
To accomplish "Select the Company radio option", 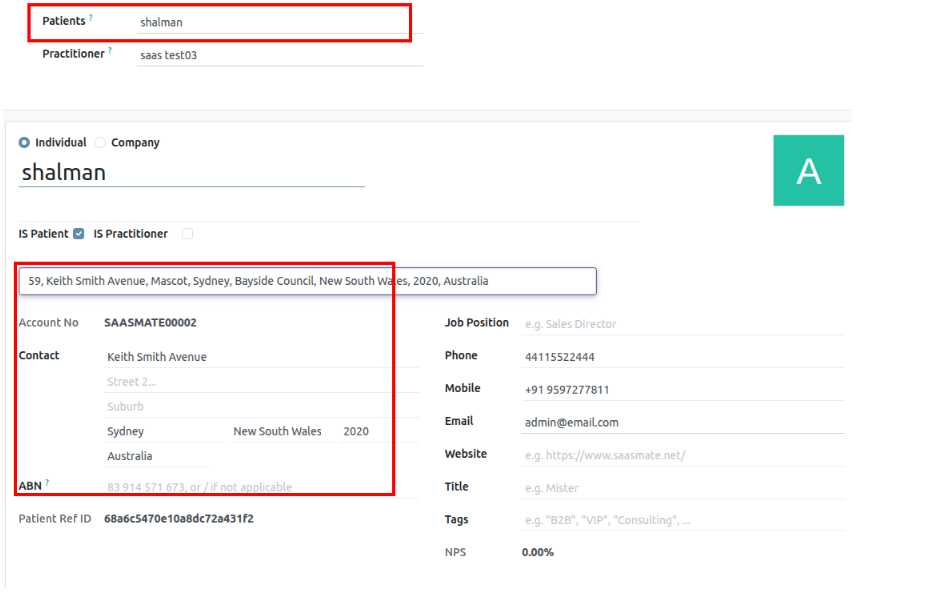I will [100, 143].
